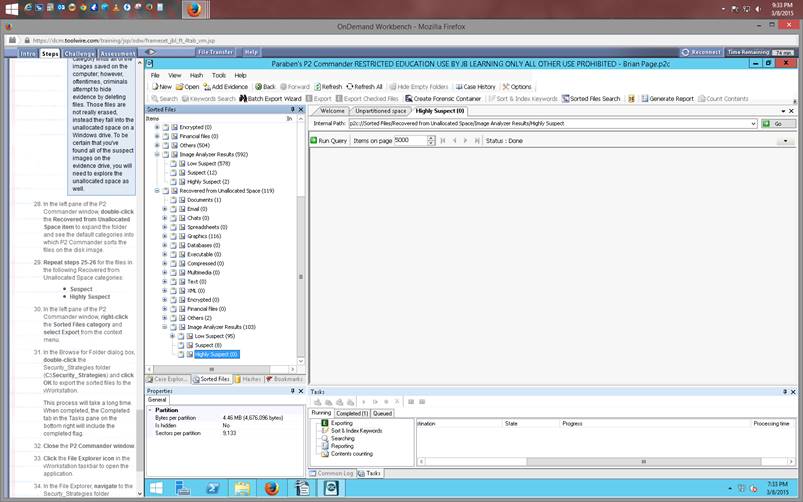This screenshot has width=803, height=502.
Task: Expand the Graphics (116) node
Action: (x=165, y=236)
